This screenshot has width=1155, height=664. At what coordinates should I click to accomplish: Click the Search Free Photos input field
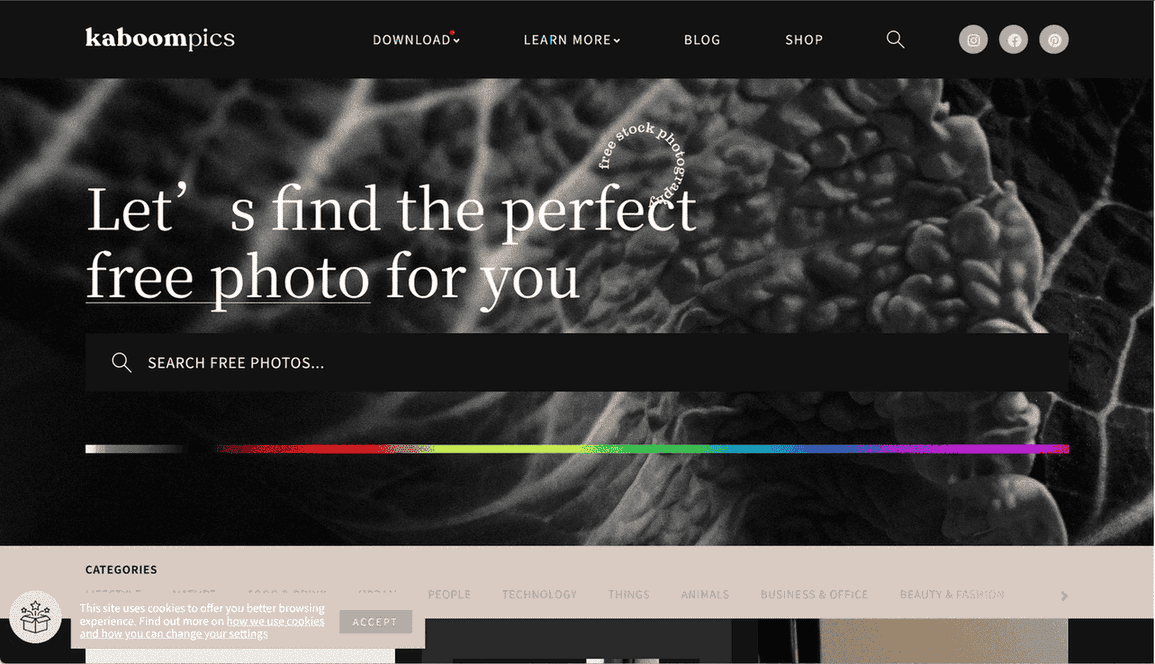click(x=577, y=363)
